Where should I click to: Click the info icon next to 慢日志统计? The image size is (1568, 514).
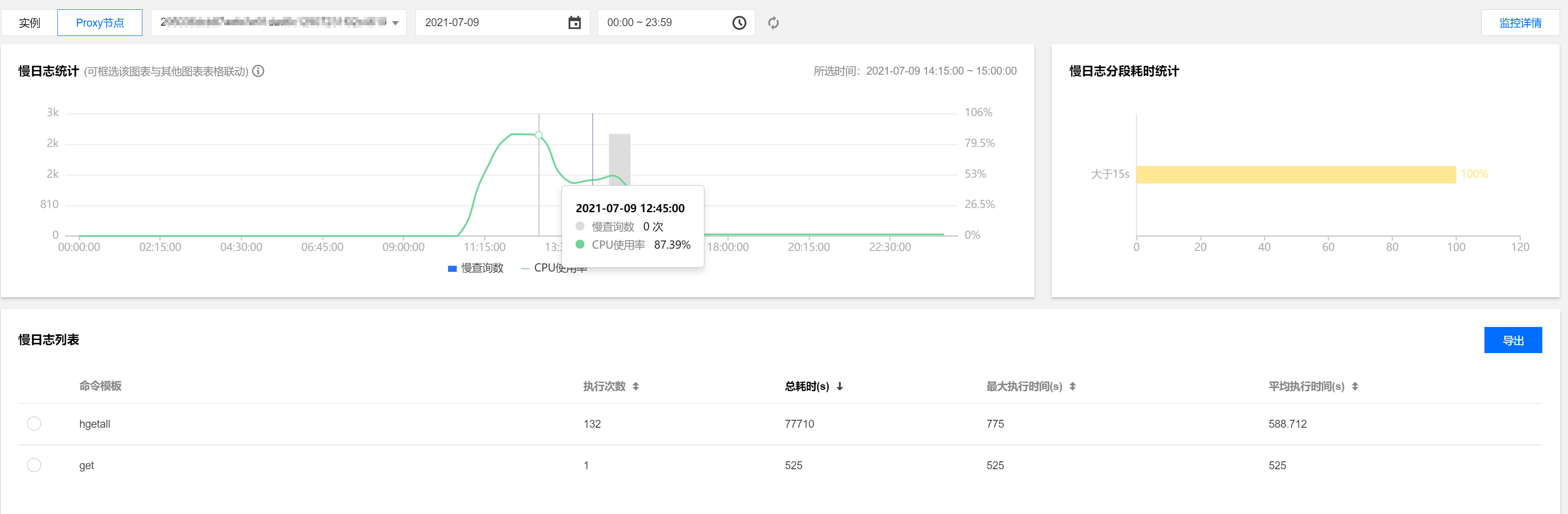258,71
